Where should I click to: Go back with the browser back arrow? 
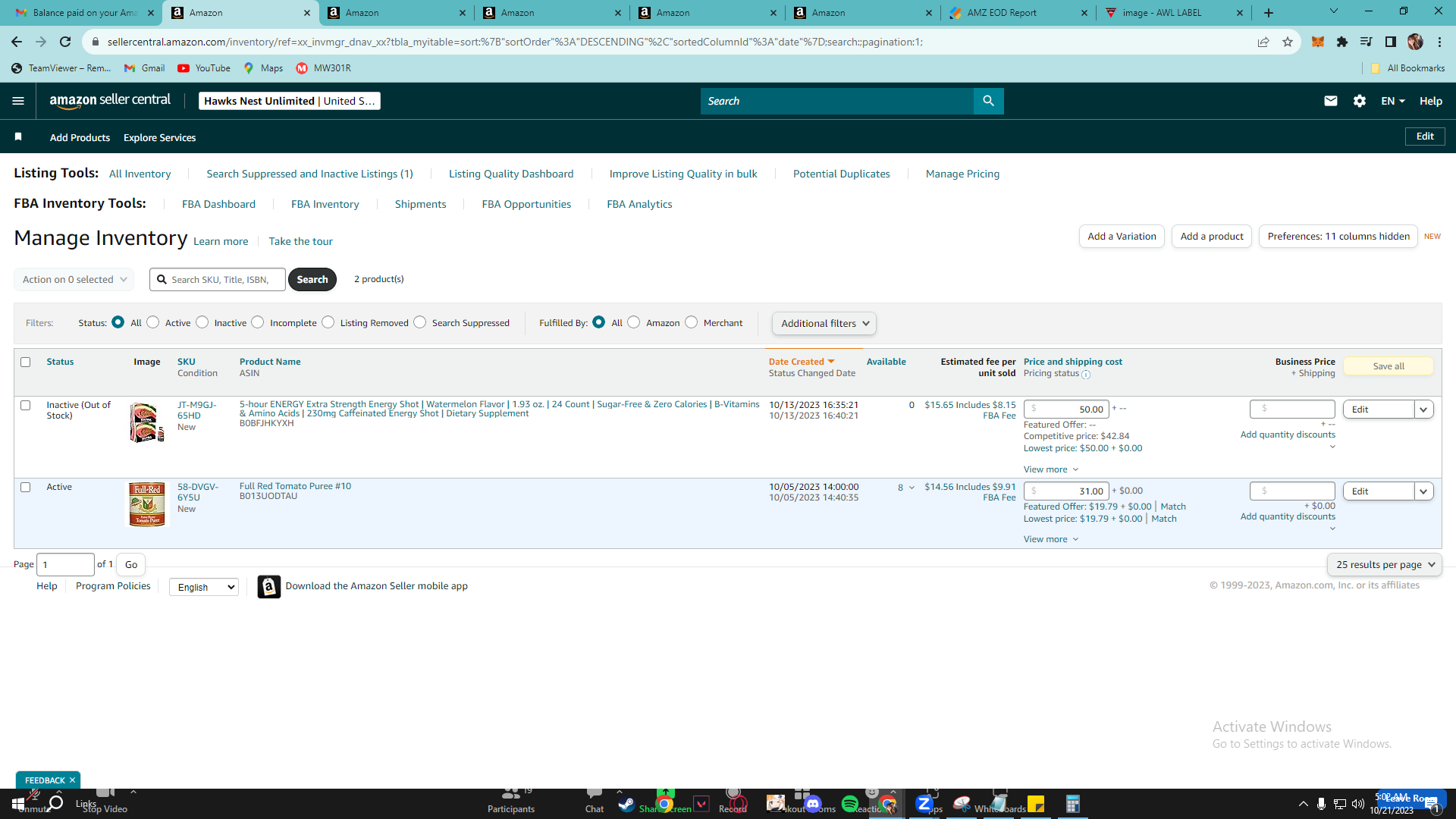(17, 42)
